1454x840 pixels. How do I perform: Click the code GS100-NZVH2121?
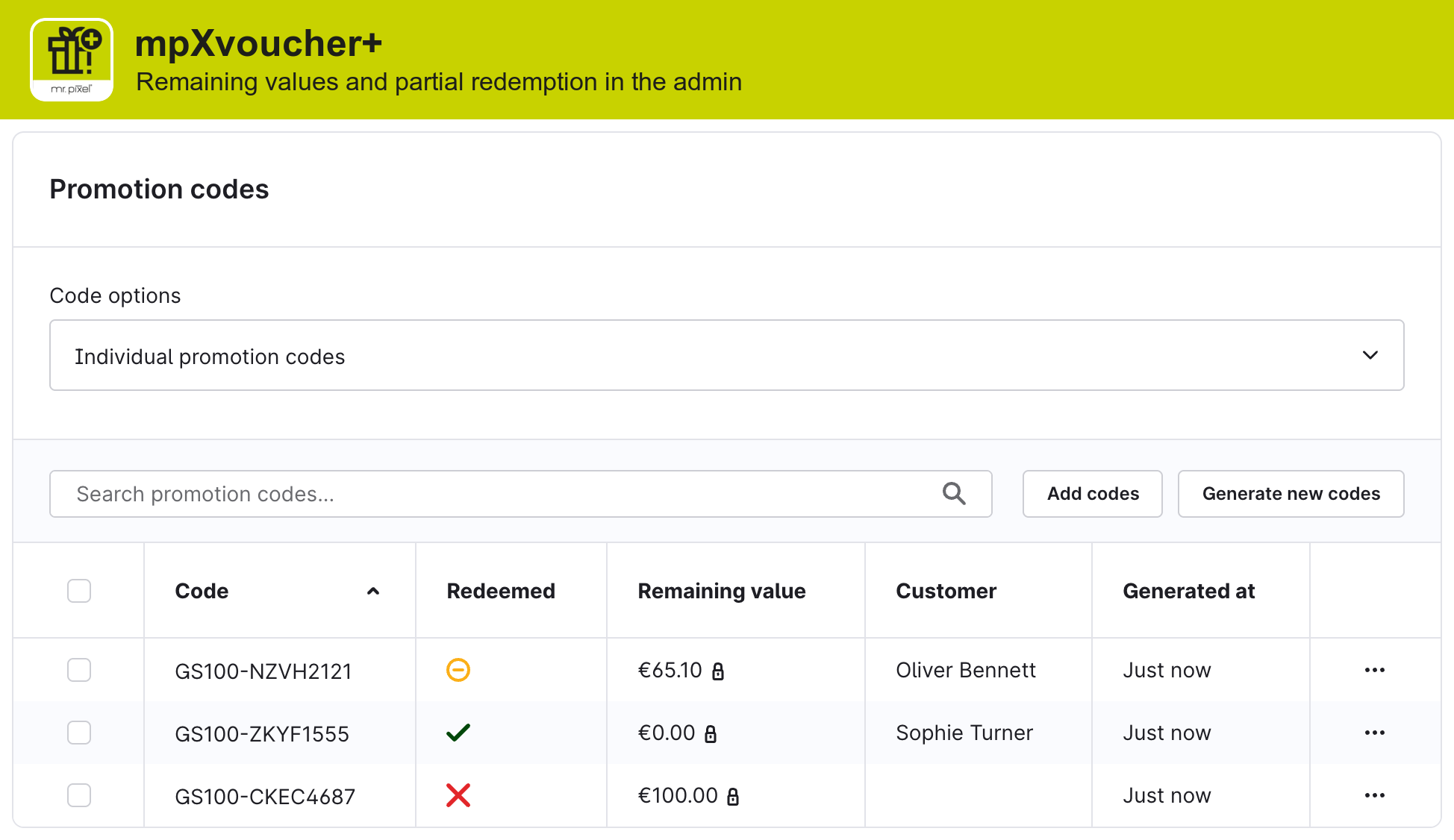tap(263, 671)
